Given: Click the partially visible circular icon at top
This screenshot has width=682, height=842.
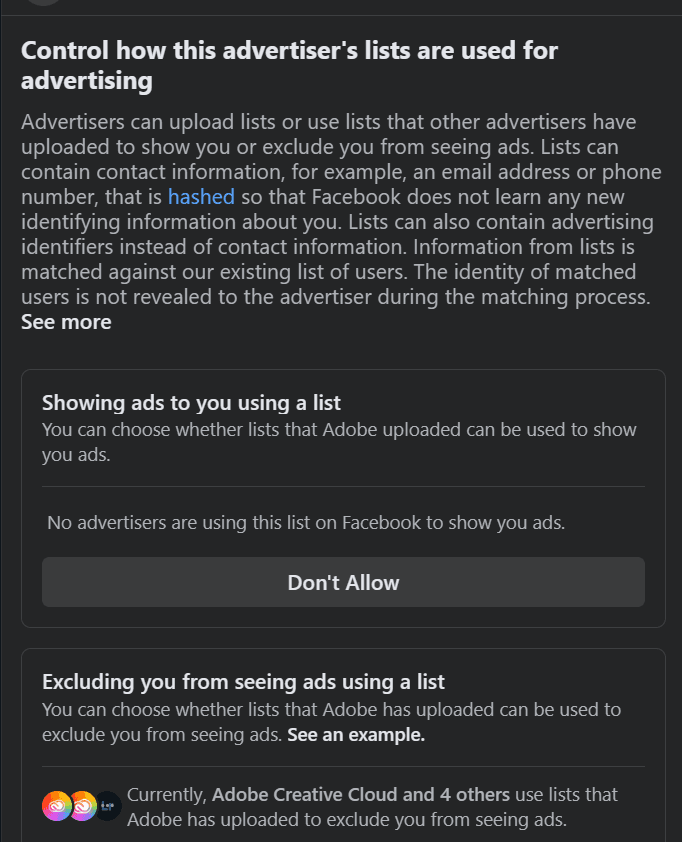Looking at the screenshot, I should click(44, 5).
